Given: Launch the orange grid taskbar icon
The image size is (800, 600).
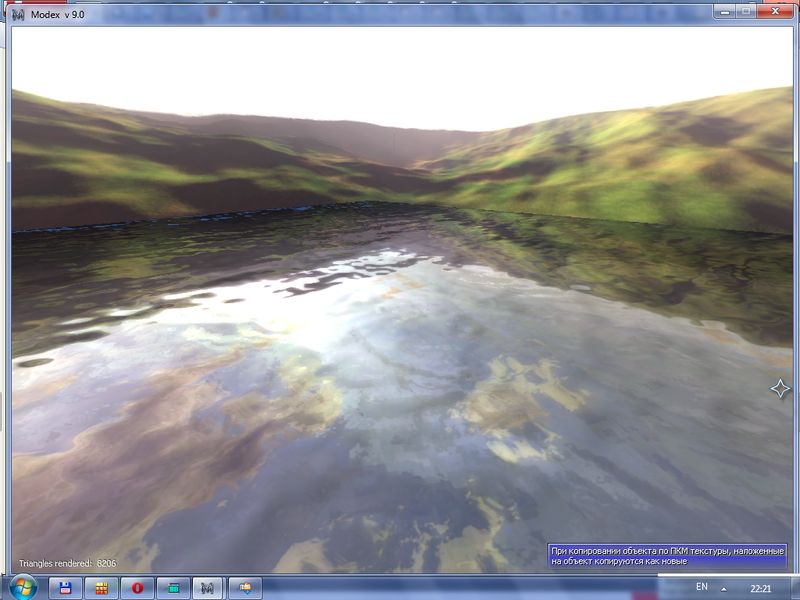Looking at the screenshot, I should 101,588.
